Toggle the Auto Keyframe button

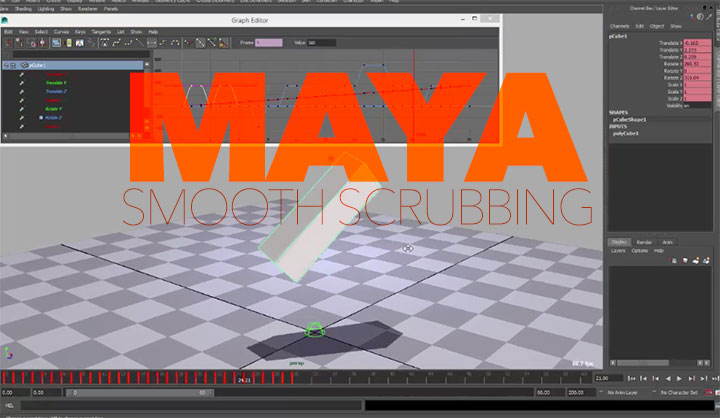[709, 392]
